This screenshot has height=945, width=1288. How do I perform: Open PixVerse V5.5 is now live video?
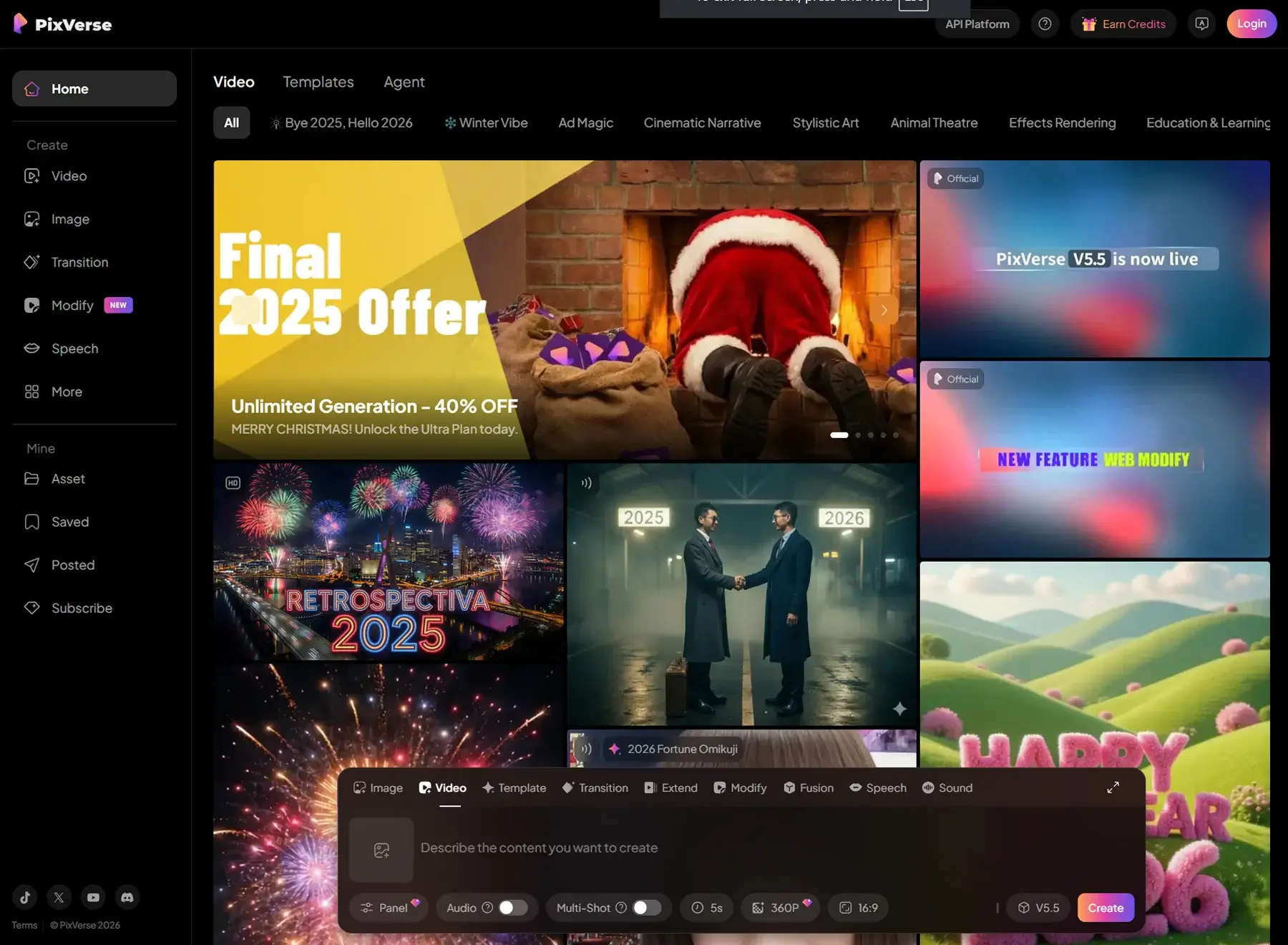click(1095, 258)
